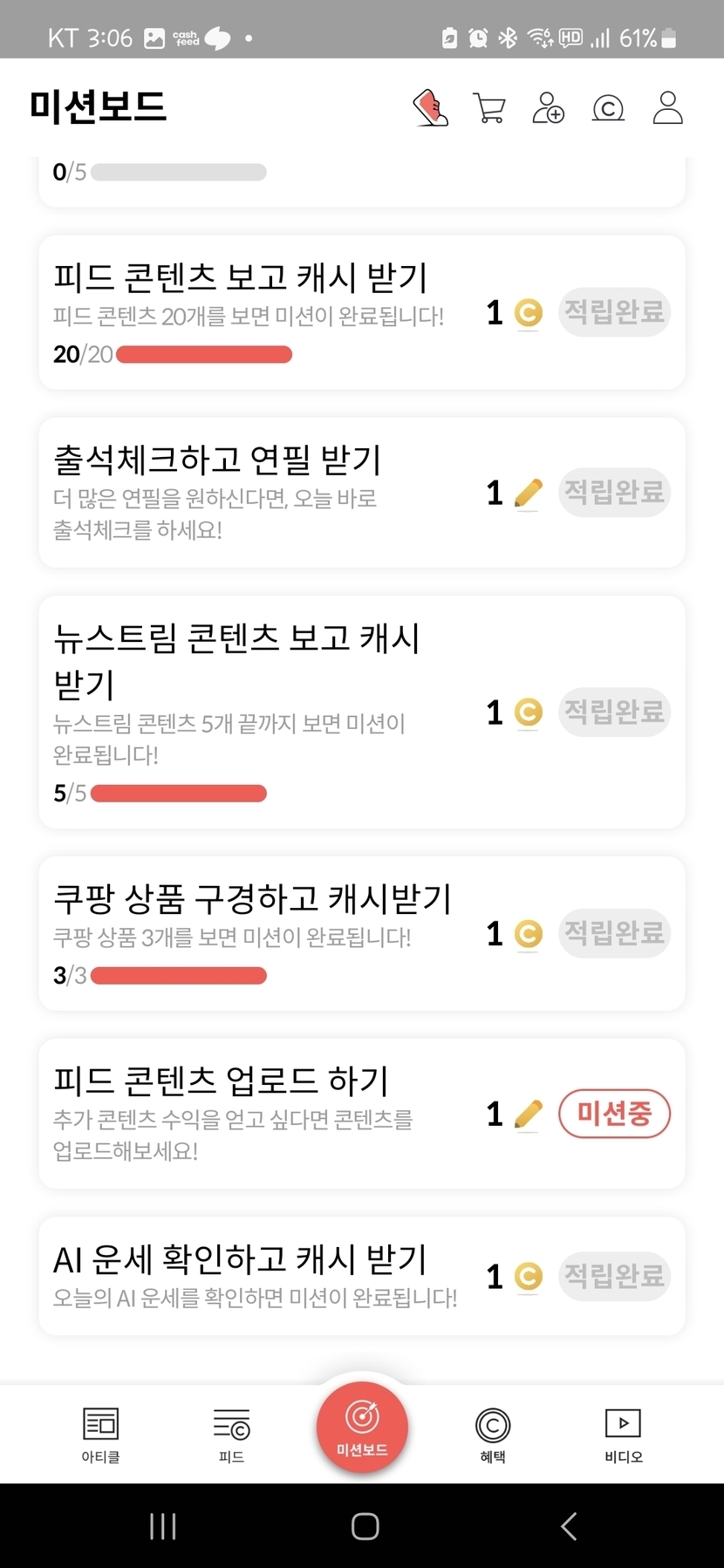Screen dimensions: 724x1568
Task: Open the red sneaker step-counter icon
Action: [430, 108]
